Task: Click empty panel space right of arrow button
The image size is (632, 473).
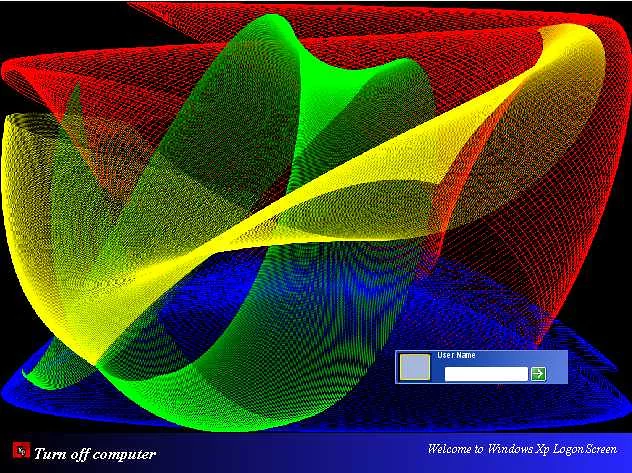Action: point(557,372)
